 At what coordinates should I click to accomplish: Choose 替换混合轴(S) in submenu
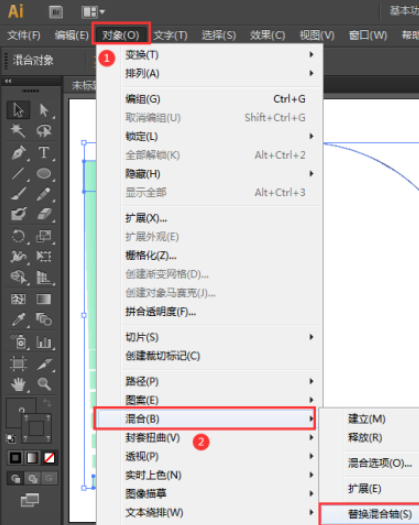370,514
